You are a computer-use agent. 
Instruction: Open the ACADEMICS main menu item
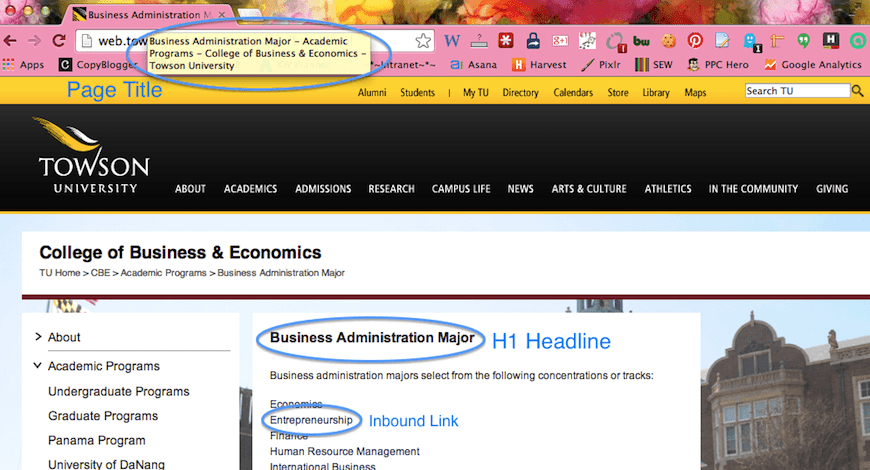pyautogui.click(x=250, y=189)
